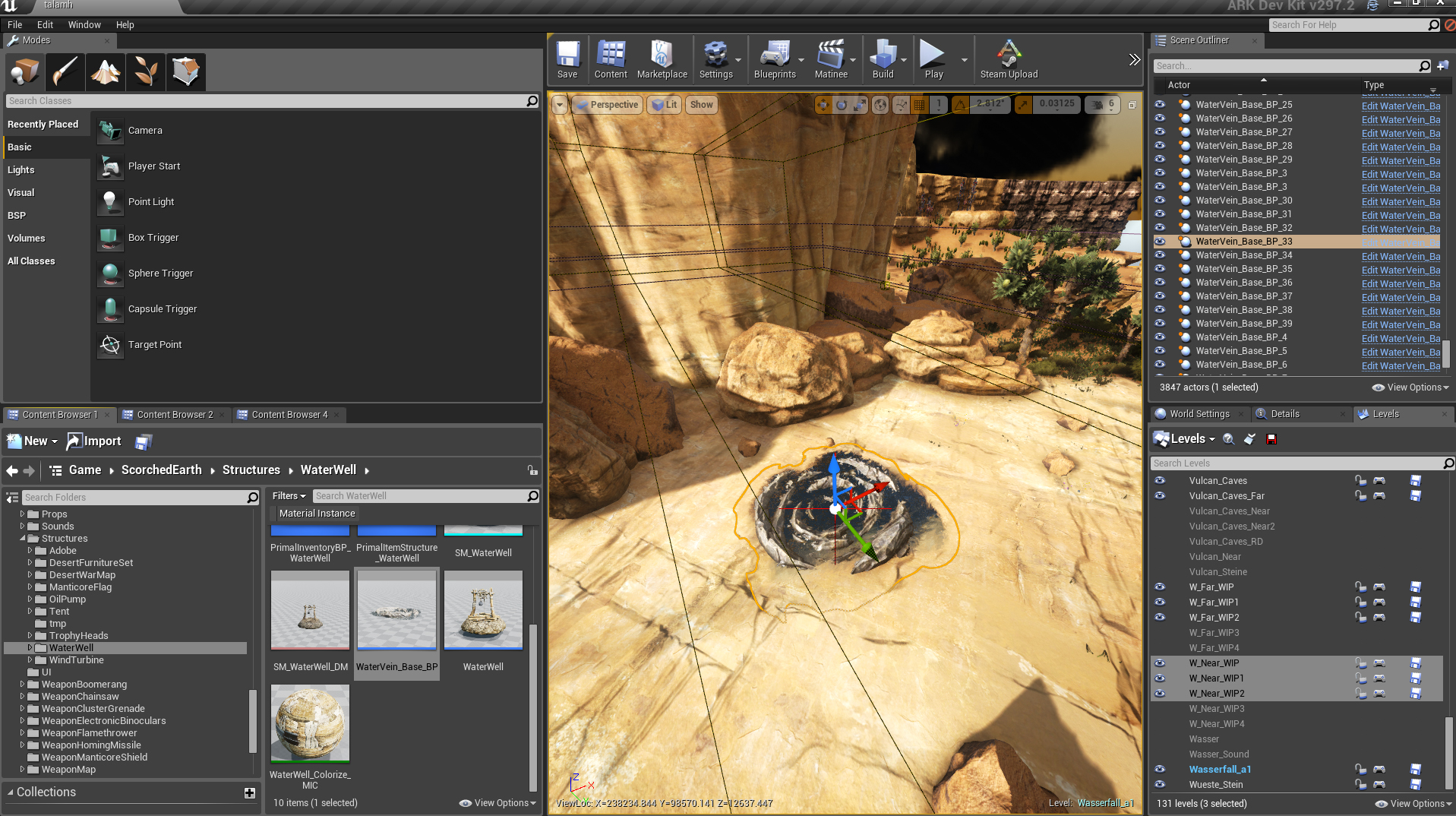
Task: Open the Window menu
Action: coord(84,25)
